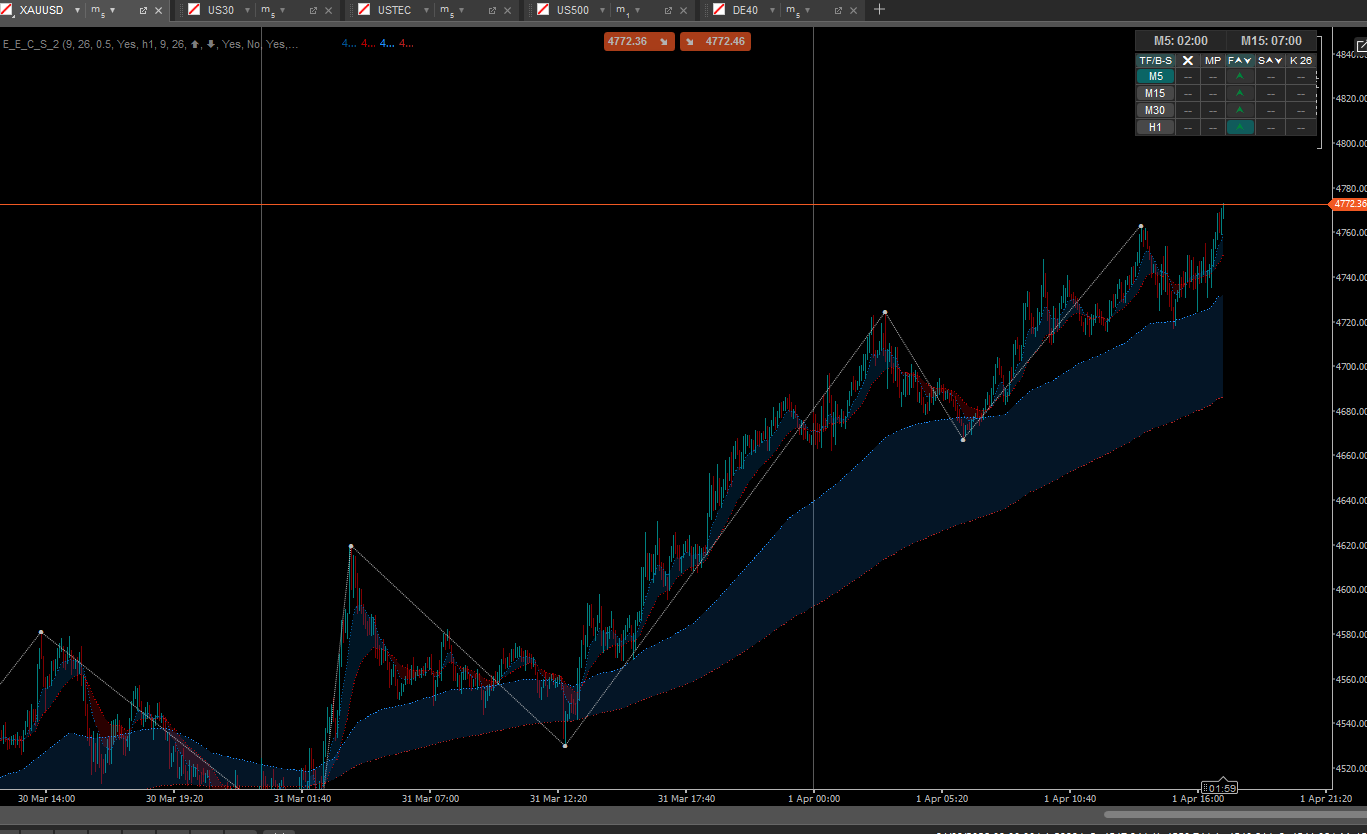This screenshot has height=834, width=1367.
Task: Close the US30 chart tab
Action: click(x=328, y=10)
